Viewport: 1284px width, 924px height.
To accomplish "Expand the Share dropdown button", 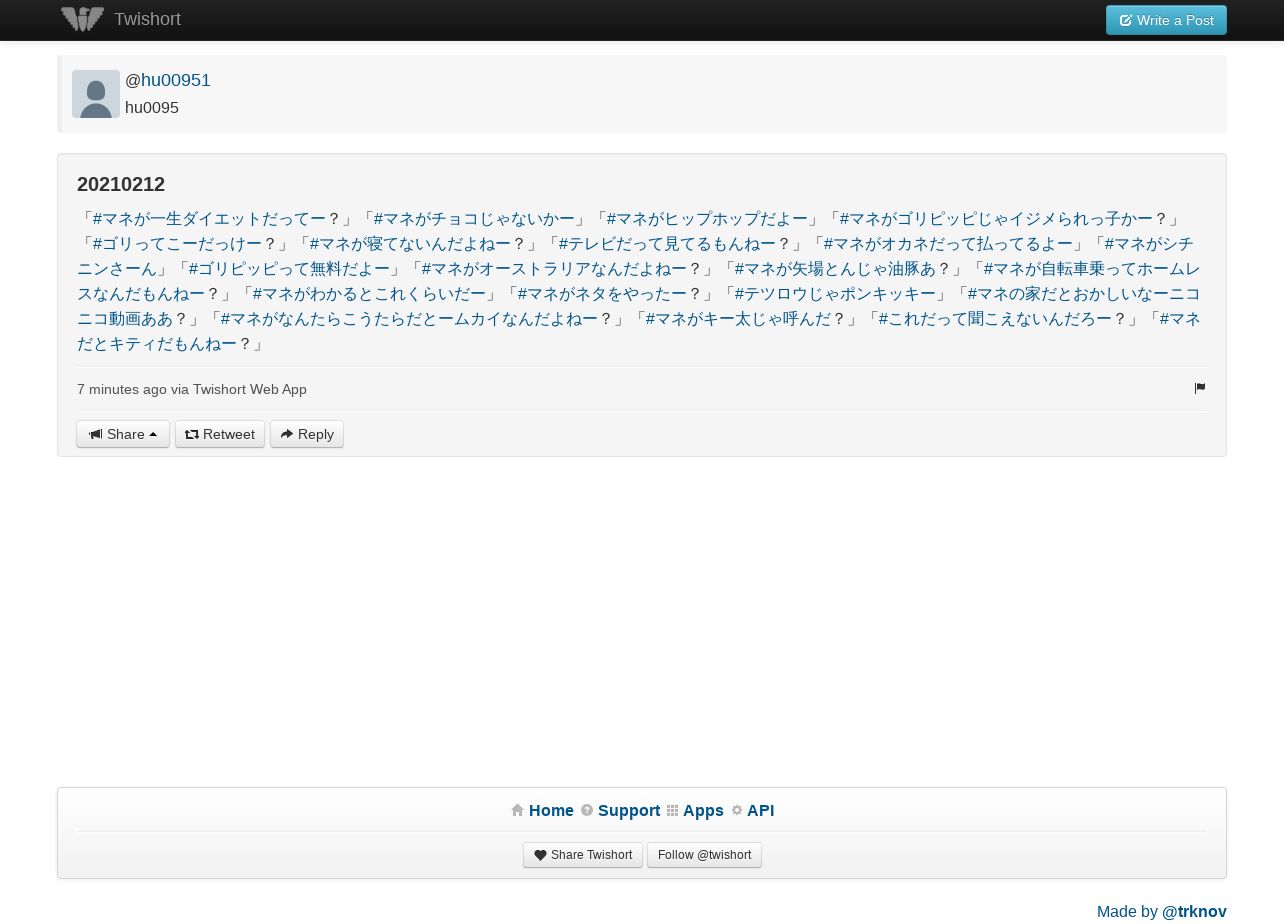I will point(123,434).
